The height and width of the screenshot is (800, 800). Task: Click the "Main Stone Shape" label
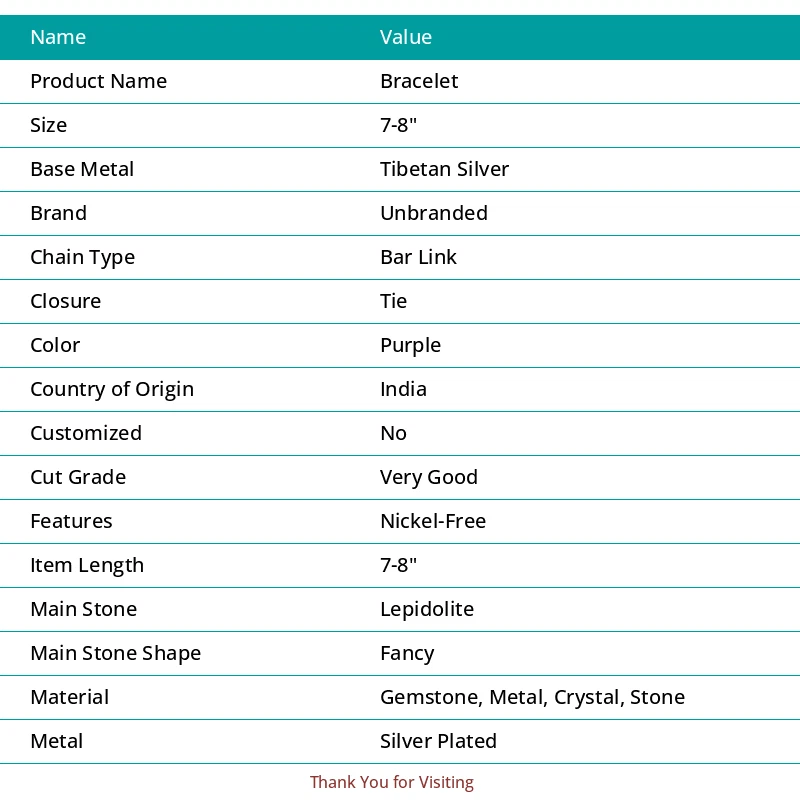point(115,653)
